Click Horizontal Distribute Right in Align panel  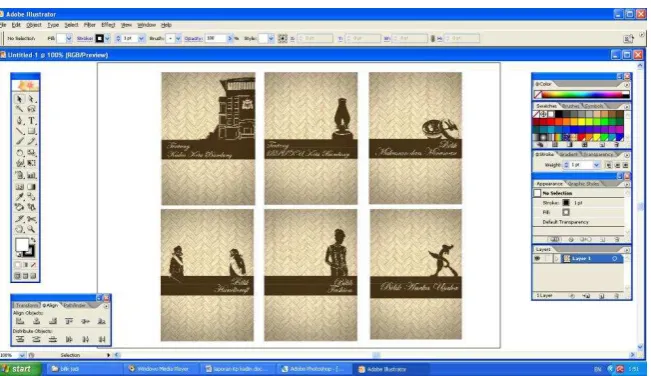102,339
